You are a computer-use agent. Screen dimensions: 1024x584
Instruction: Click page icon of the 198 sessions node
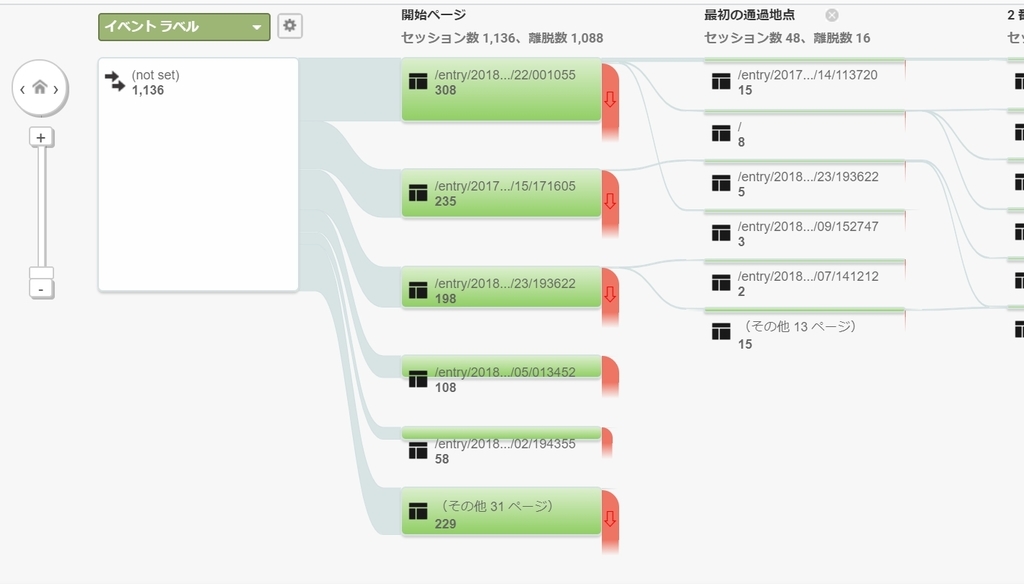point(418,290)
